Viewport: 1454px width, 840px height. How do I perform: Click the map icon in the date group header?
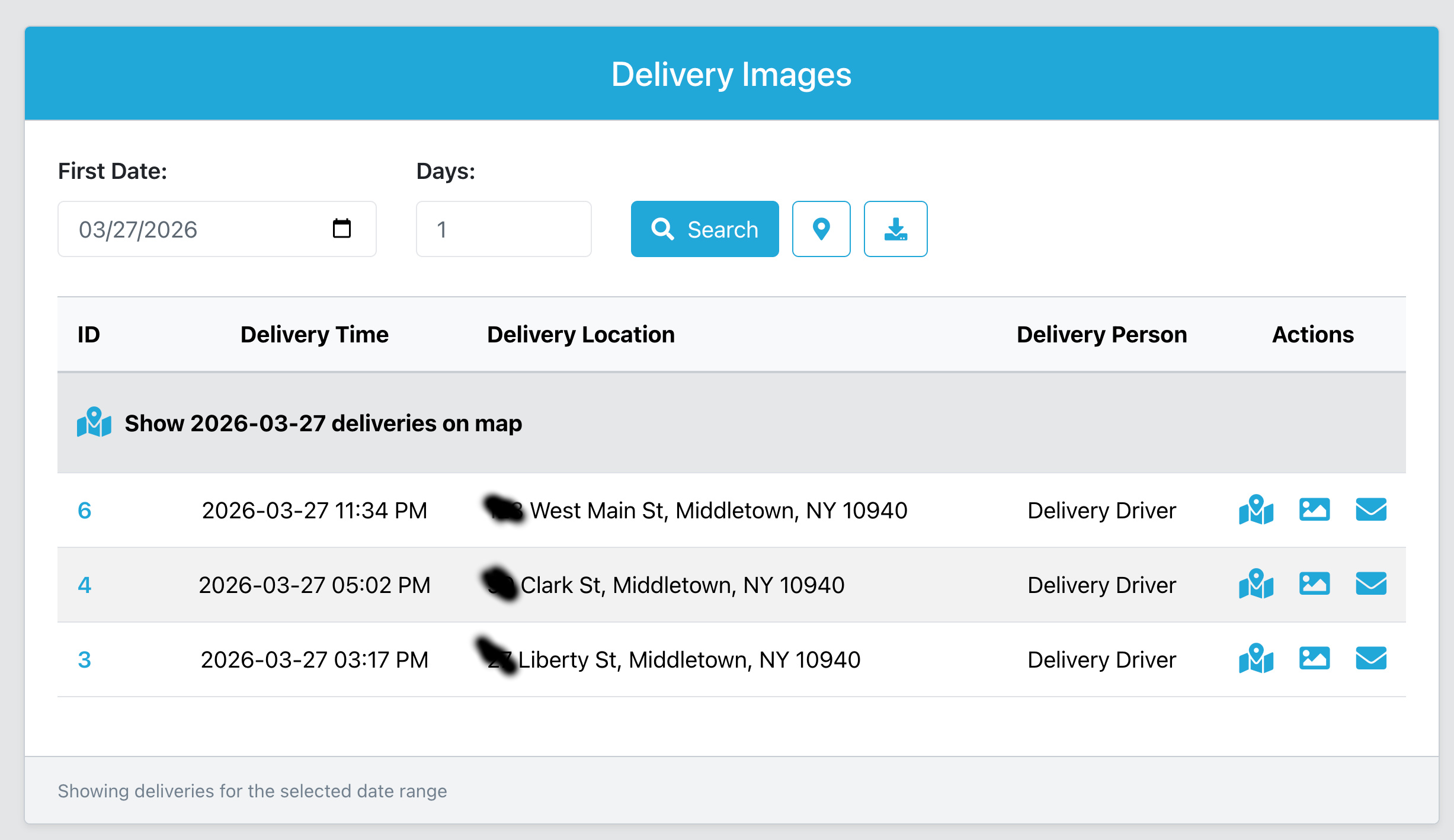tap(93, 422)
